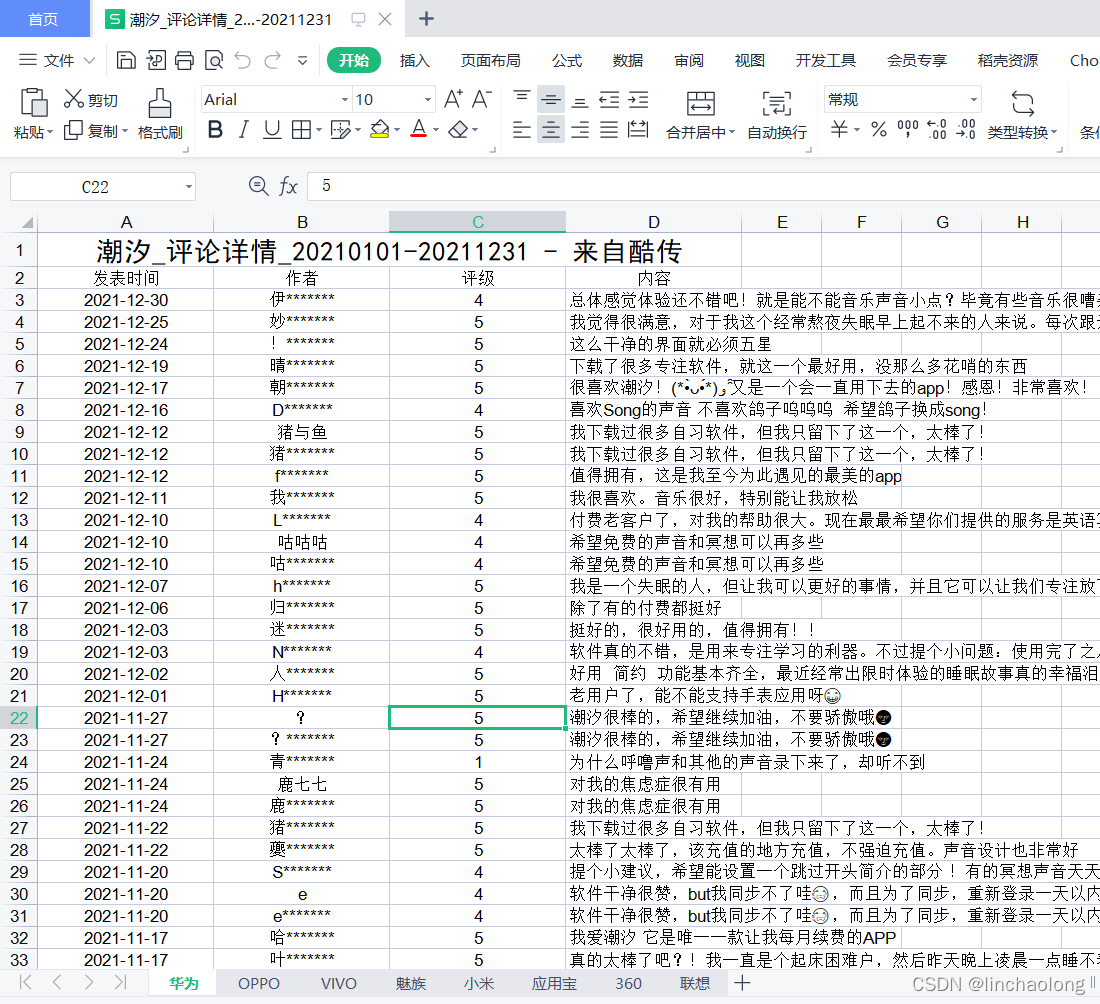Click the Cut scissors icon
This screenshot has width=1100, height=1004.
74,99
